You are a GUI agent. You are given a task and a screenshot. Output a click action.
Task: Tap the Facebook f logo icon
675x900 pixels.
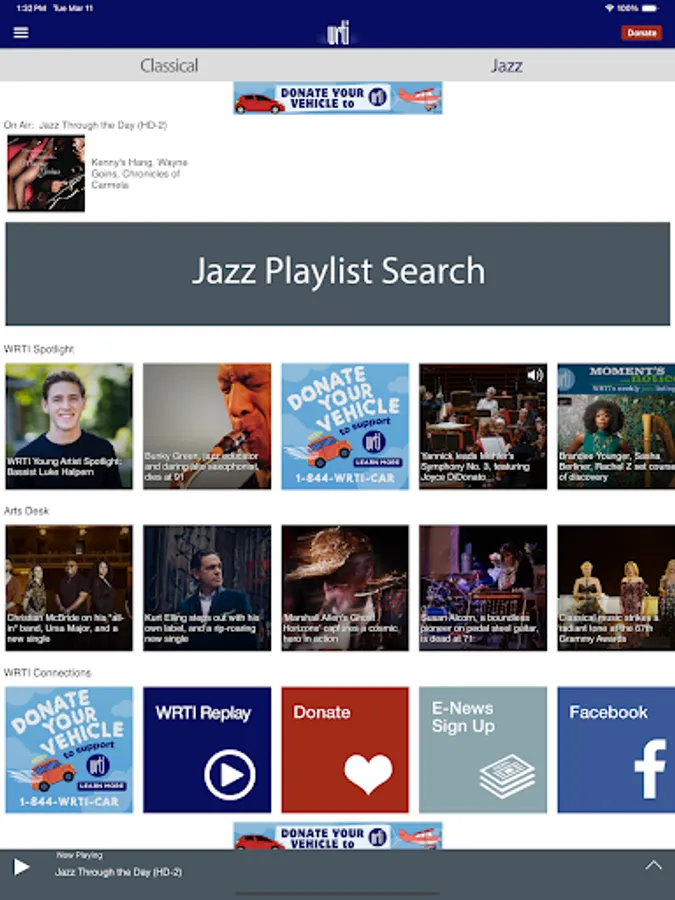pos(650,769)
